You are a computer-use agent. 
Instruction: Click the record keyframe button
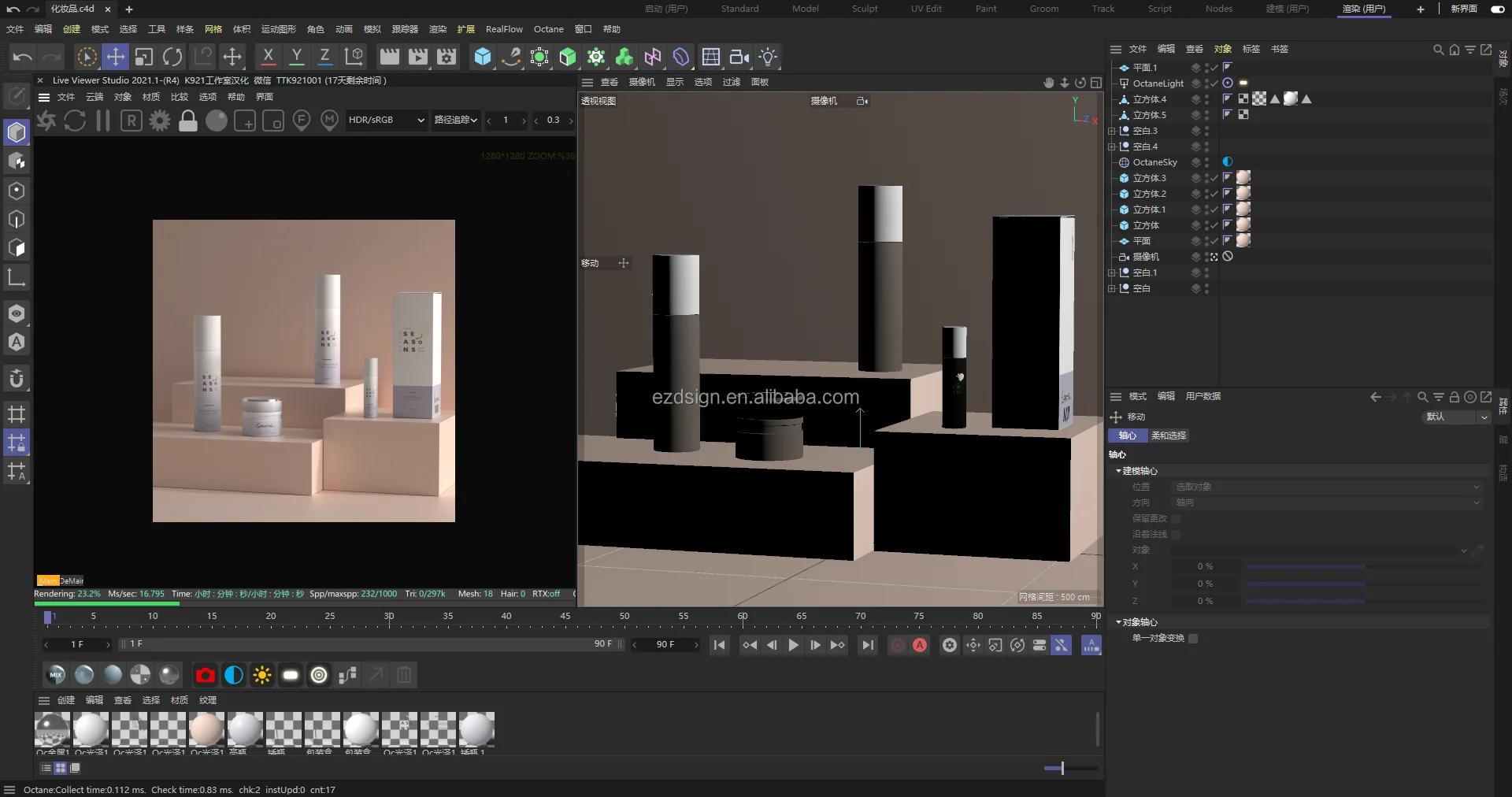click(x=897, y=645)
